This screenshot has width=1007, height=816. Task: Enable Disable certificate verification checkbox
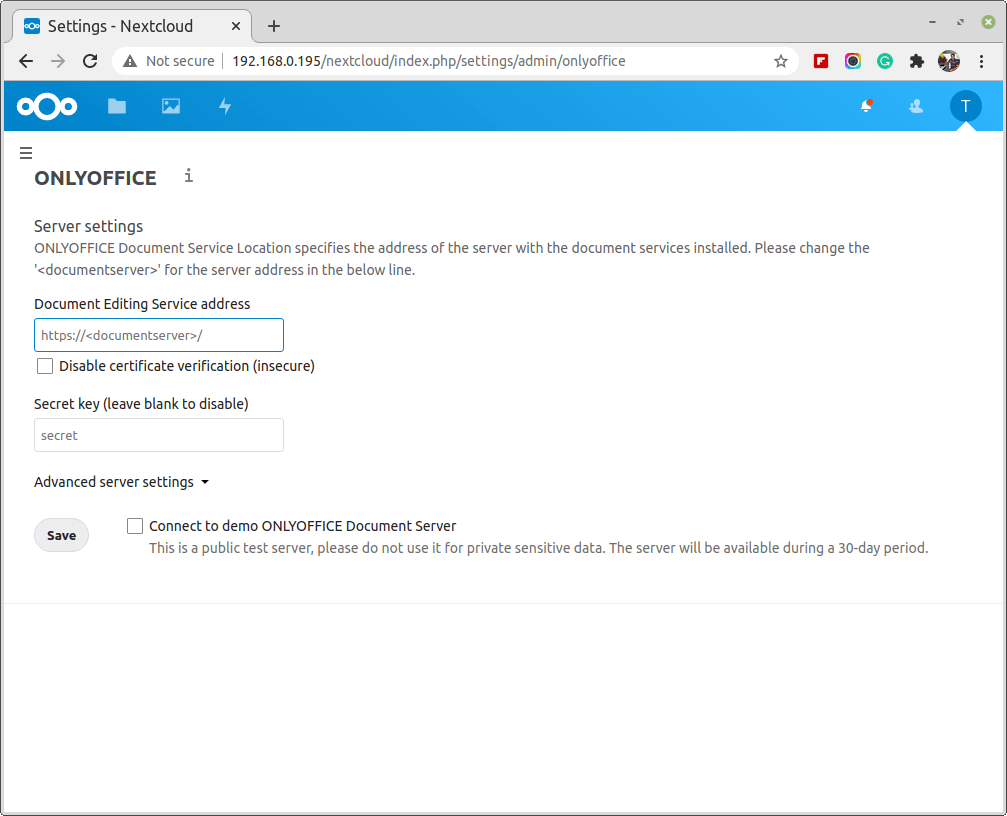(45, 366)
